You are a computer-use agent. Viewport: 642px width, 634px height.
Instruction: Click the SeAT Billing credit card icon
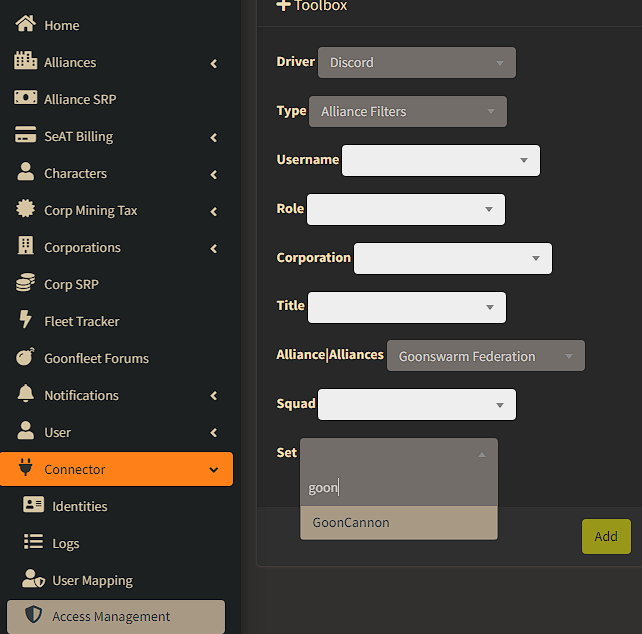26,136
